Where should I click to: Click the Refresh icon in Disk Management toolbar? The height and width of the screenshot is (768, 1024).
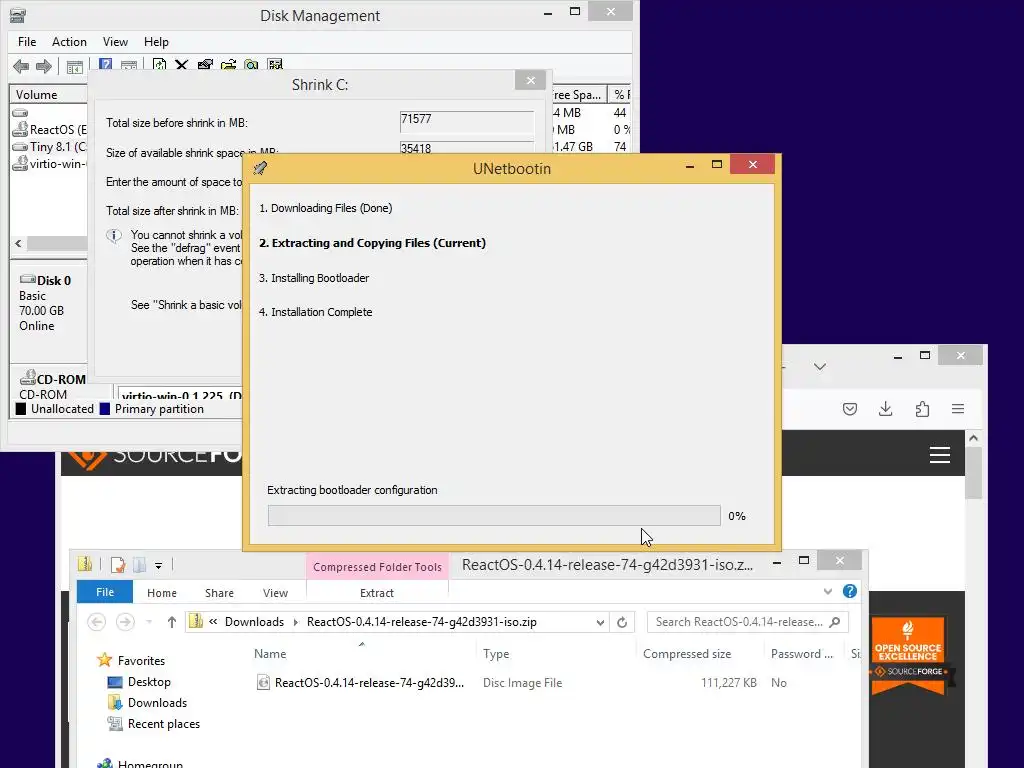[159, 65]
